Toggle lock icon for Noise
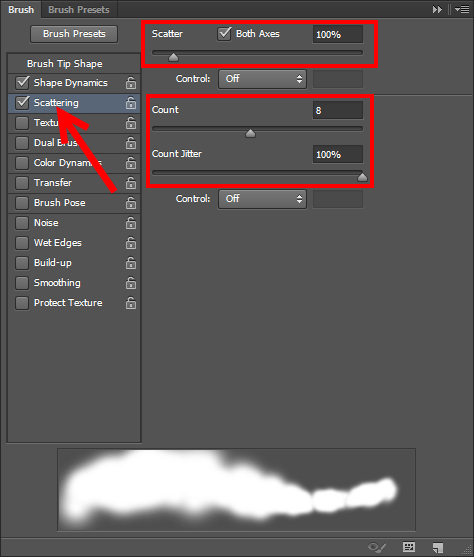Screen dimensions: 474x557 coord(131,223)
